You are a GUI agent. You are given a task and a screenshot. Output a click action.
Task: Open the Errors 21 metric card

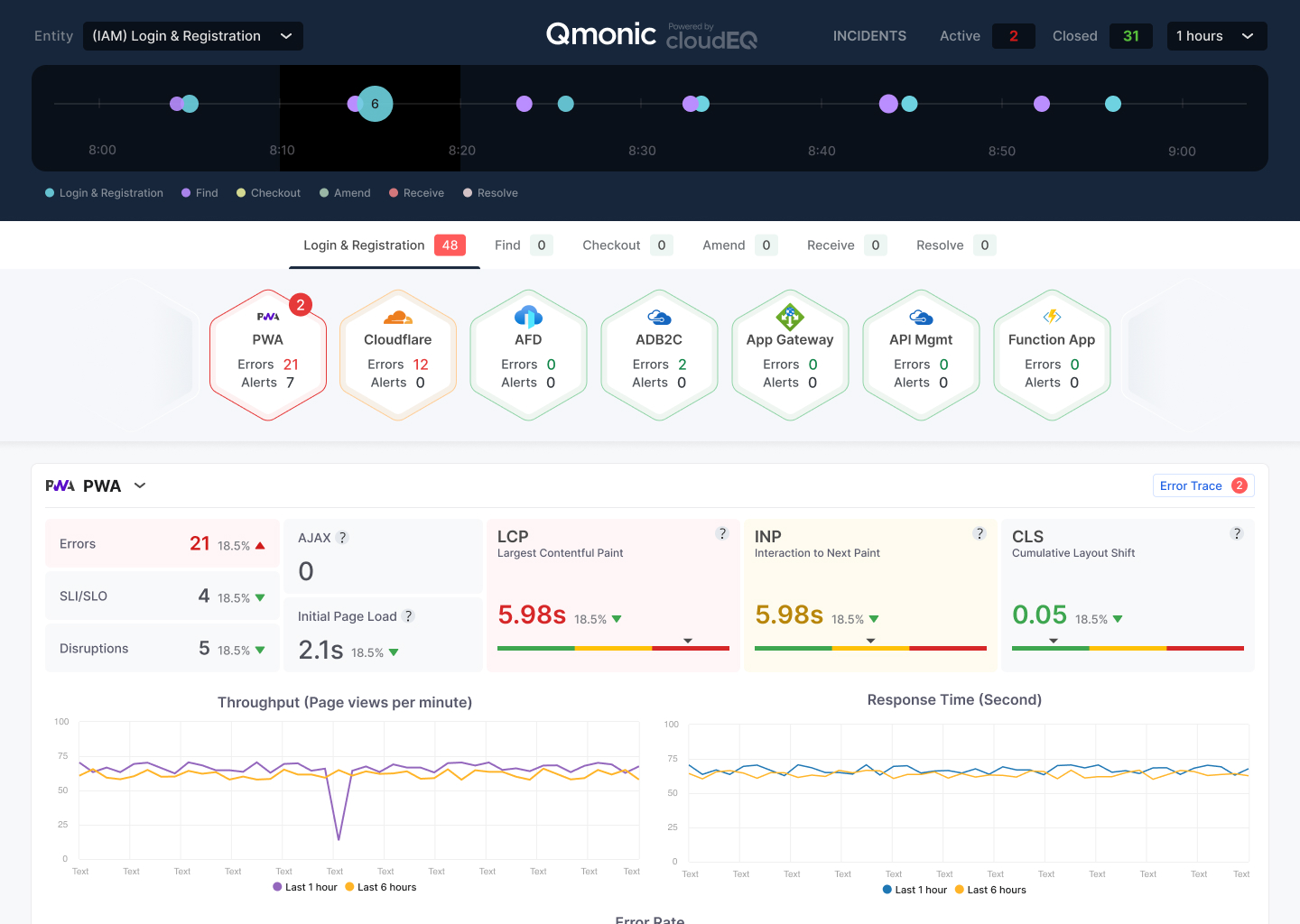coord(162,543)
